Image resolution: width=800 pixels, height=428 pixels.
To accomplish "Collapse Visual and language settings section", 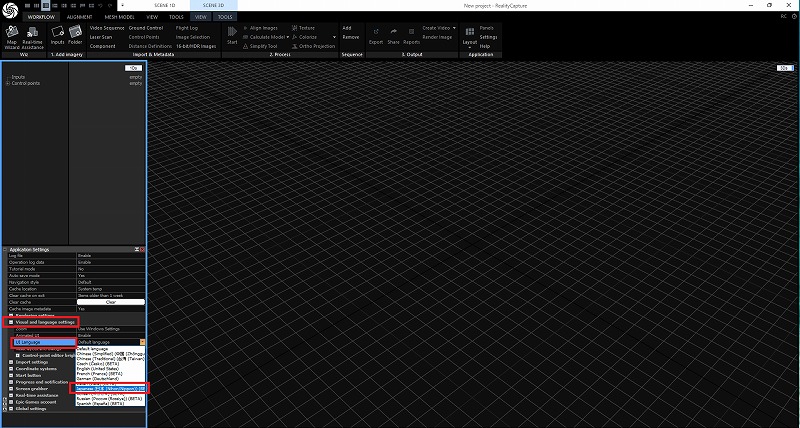I will [x=11, y=322].
